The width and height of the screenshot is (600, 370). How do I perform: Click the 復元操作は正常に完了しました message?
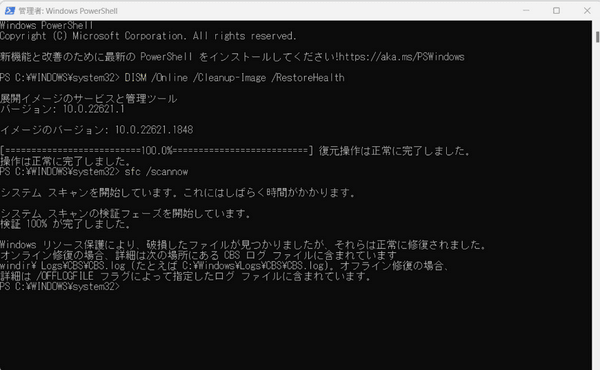pos(394,151)
